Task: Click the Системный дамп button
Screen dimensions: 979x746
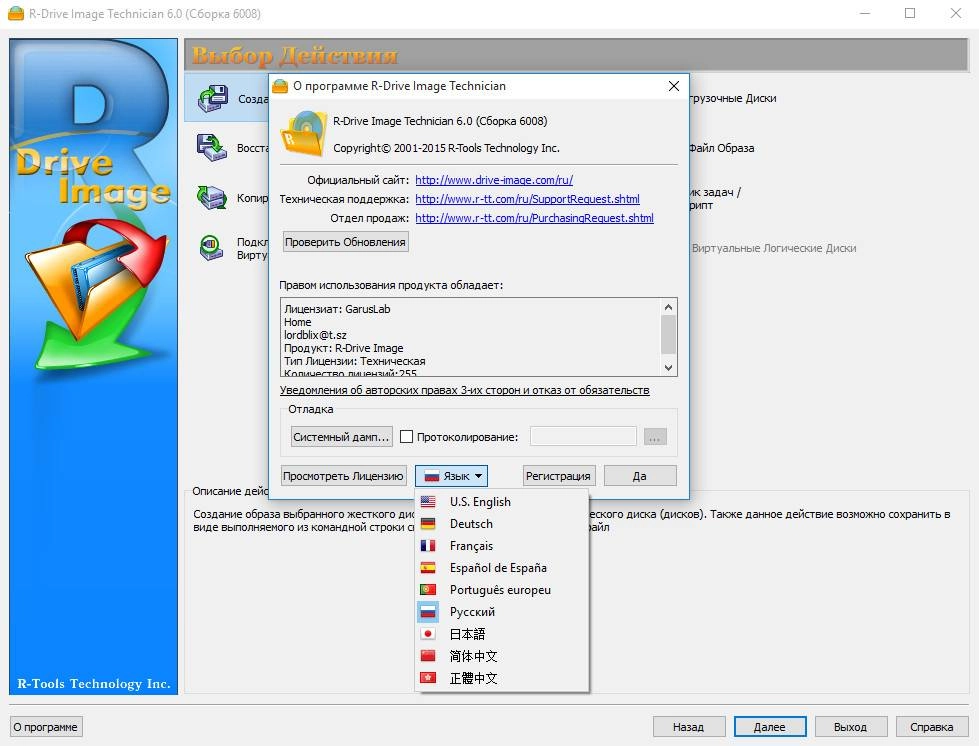Action: (x=342, y=437)
